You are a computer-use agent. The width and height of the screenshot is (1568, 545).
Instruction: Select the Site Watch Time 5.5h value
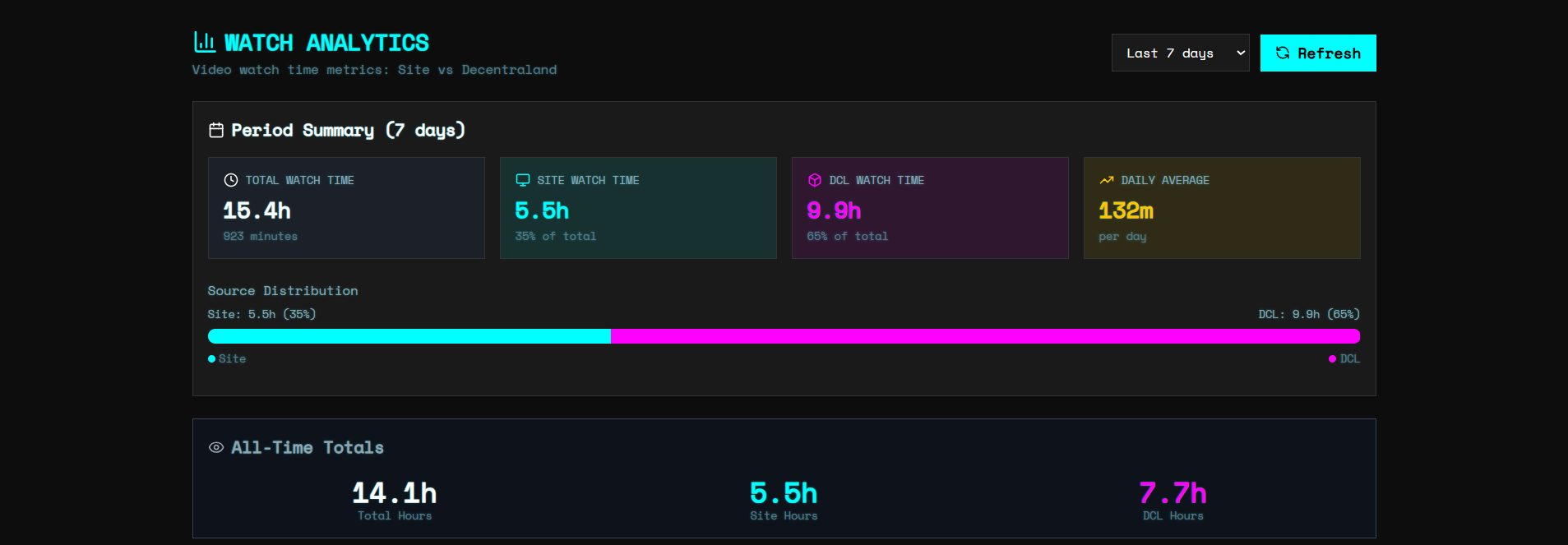click(x=542, y=211)
